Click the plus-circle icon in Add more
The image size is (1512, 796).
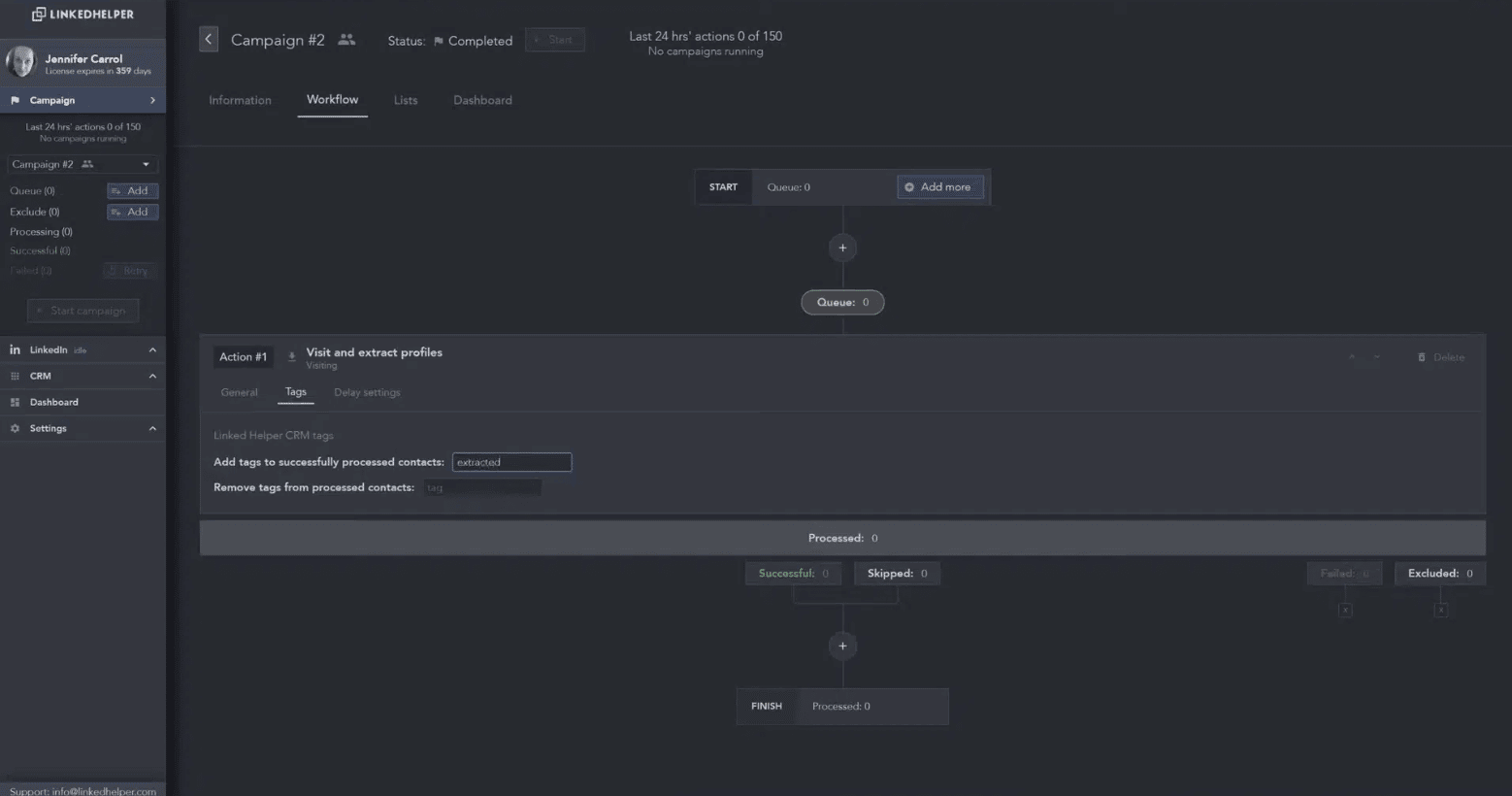909,187
